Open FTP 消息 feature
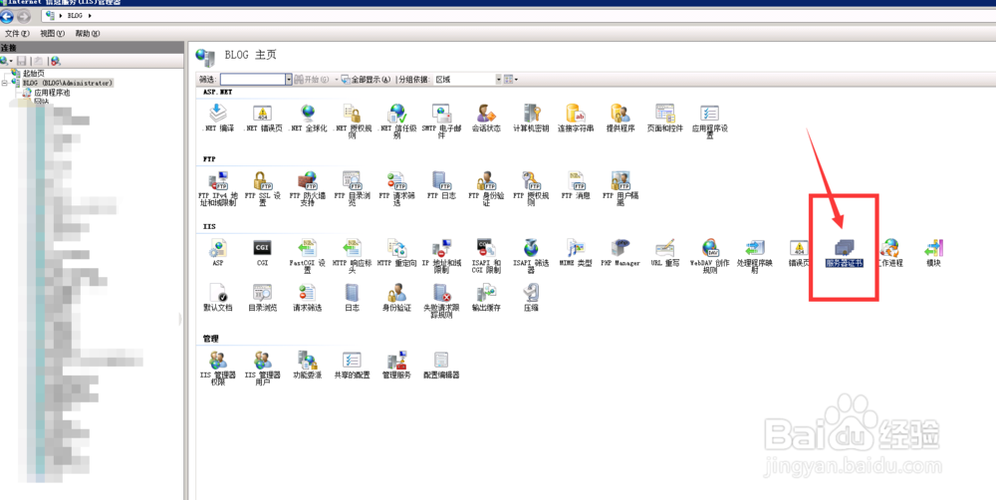This screenshot has width=996, height=500. [576, 186]
